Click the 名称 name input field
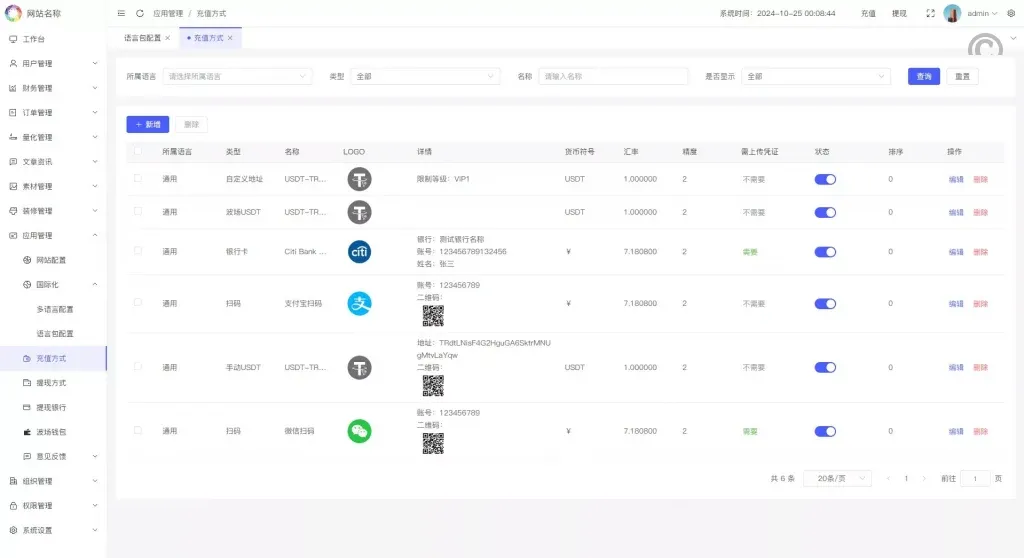This screenshot has height=558, width=1024. click(x=613, y=76)
